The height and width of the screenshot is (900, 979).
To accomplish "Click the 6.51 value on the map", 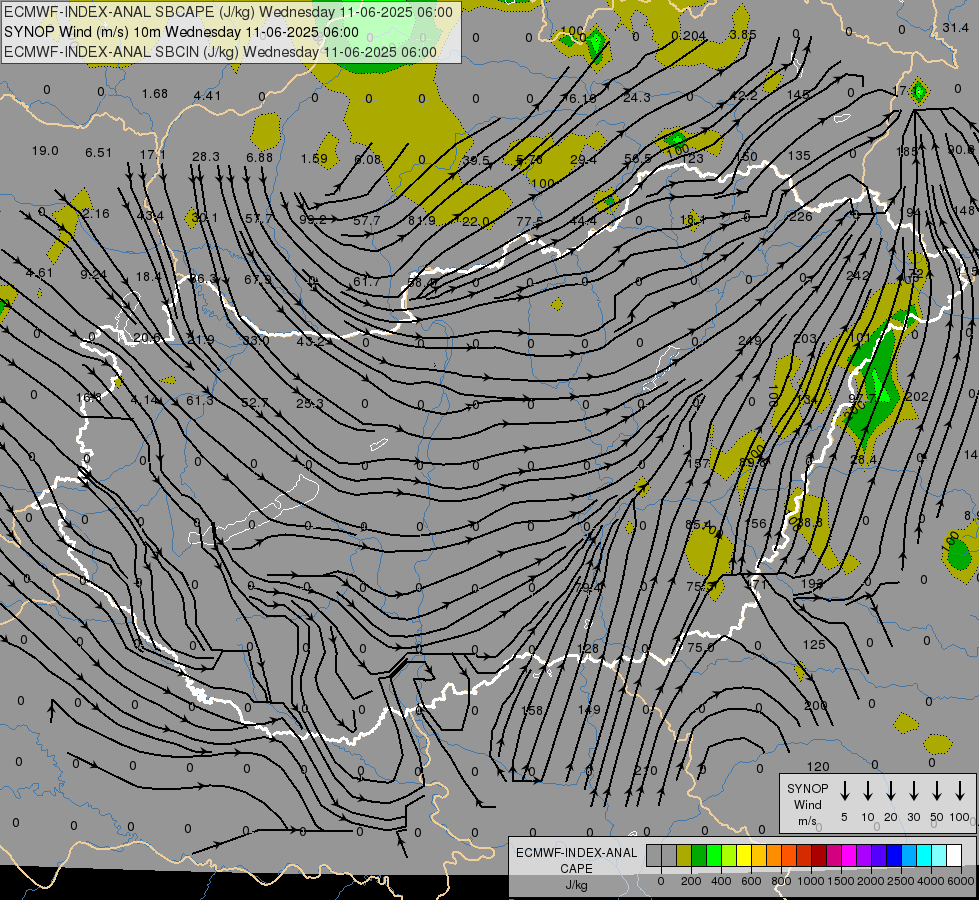I will (99, 152).
